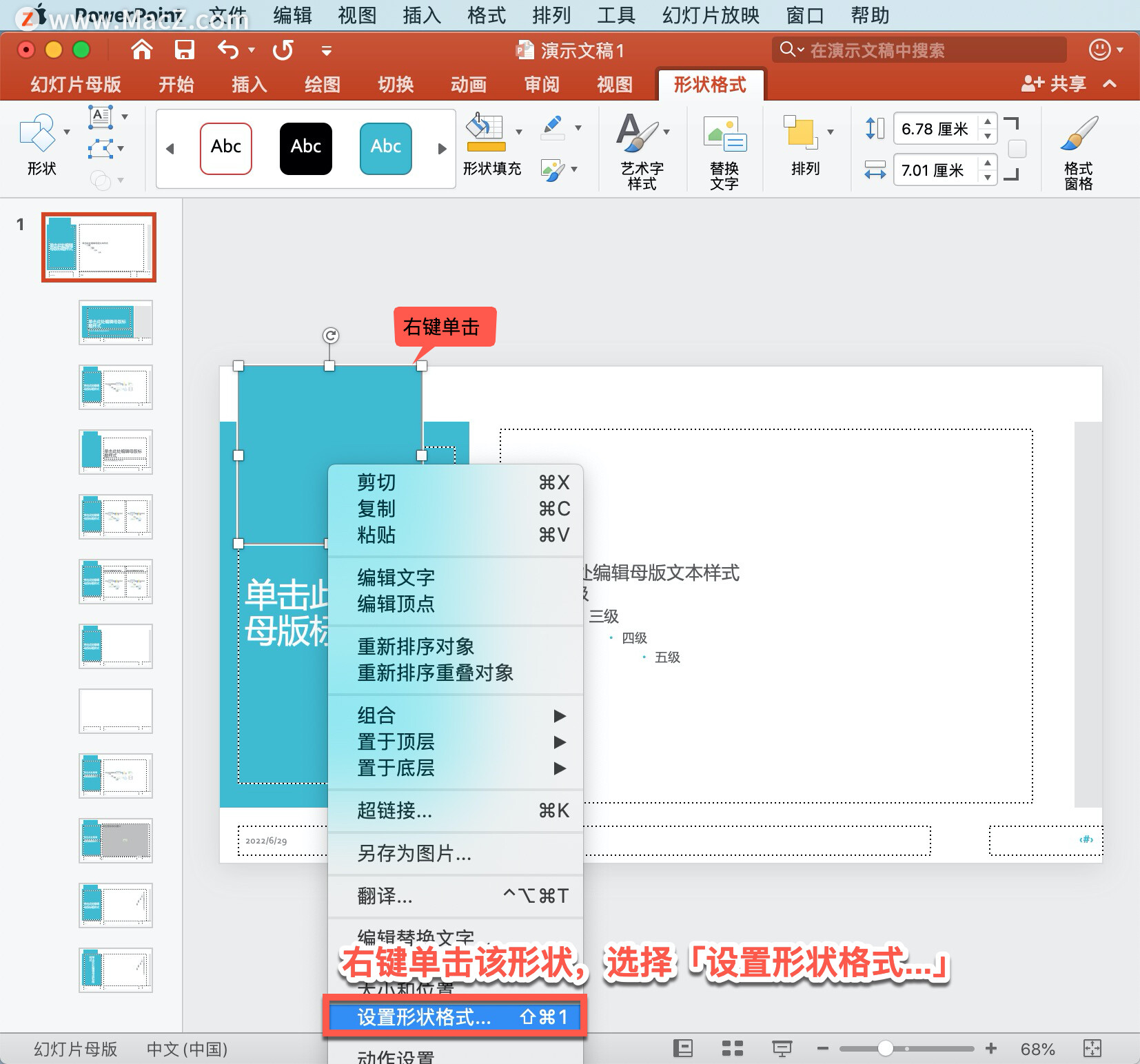
Task: Open the WordArt Styles dropdown arrow
Action: pos(666,132)
